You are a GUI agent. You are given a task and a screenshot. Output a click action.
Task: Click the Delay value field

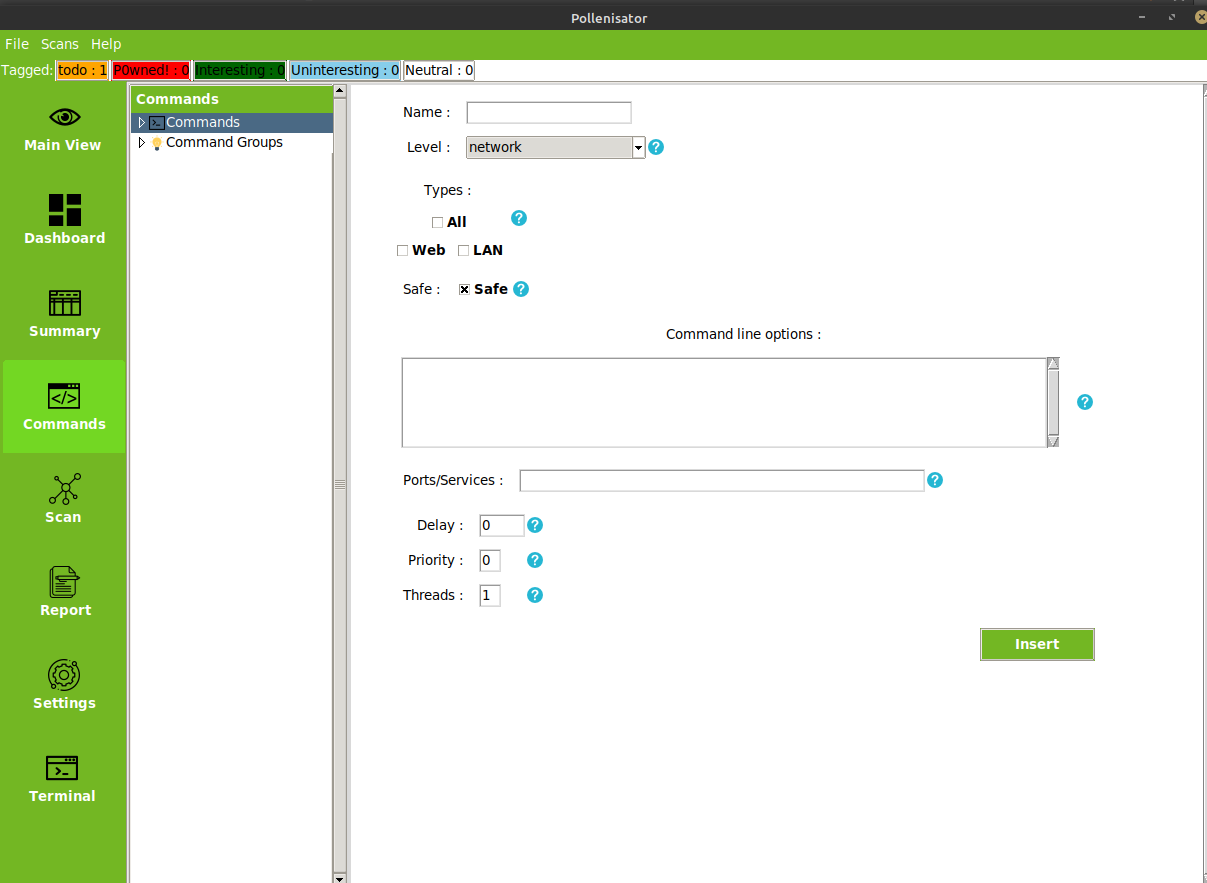pyautogui.click(x=502, y=525)
